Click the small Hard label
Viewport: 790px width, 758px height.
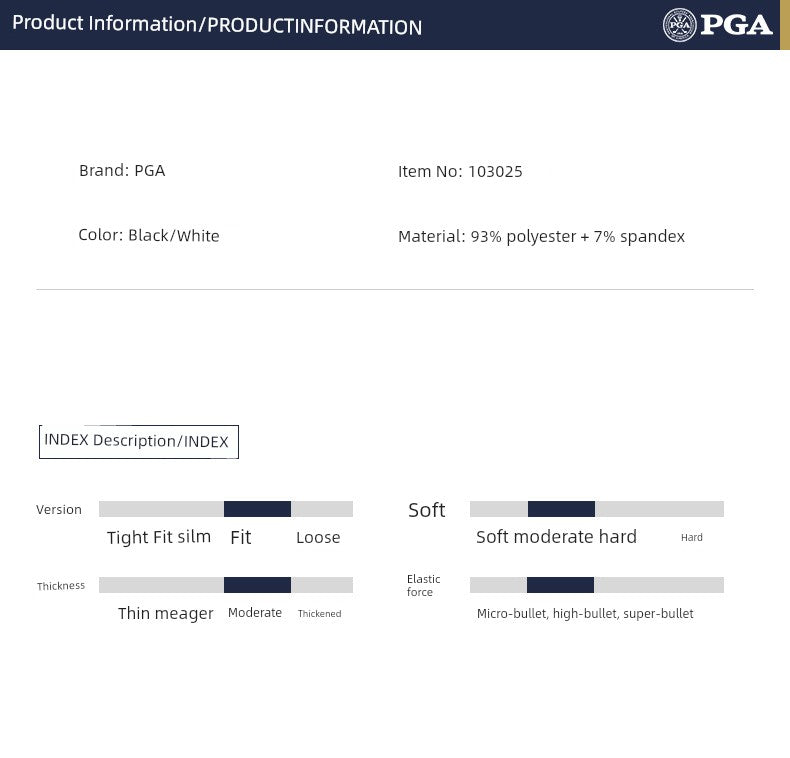click(x=692, y=538)
